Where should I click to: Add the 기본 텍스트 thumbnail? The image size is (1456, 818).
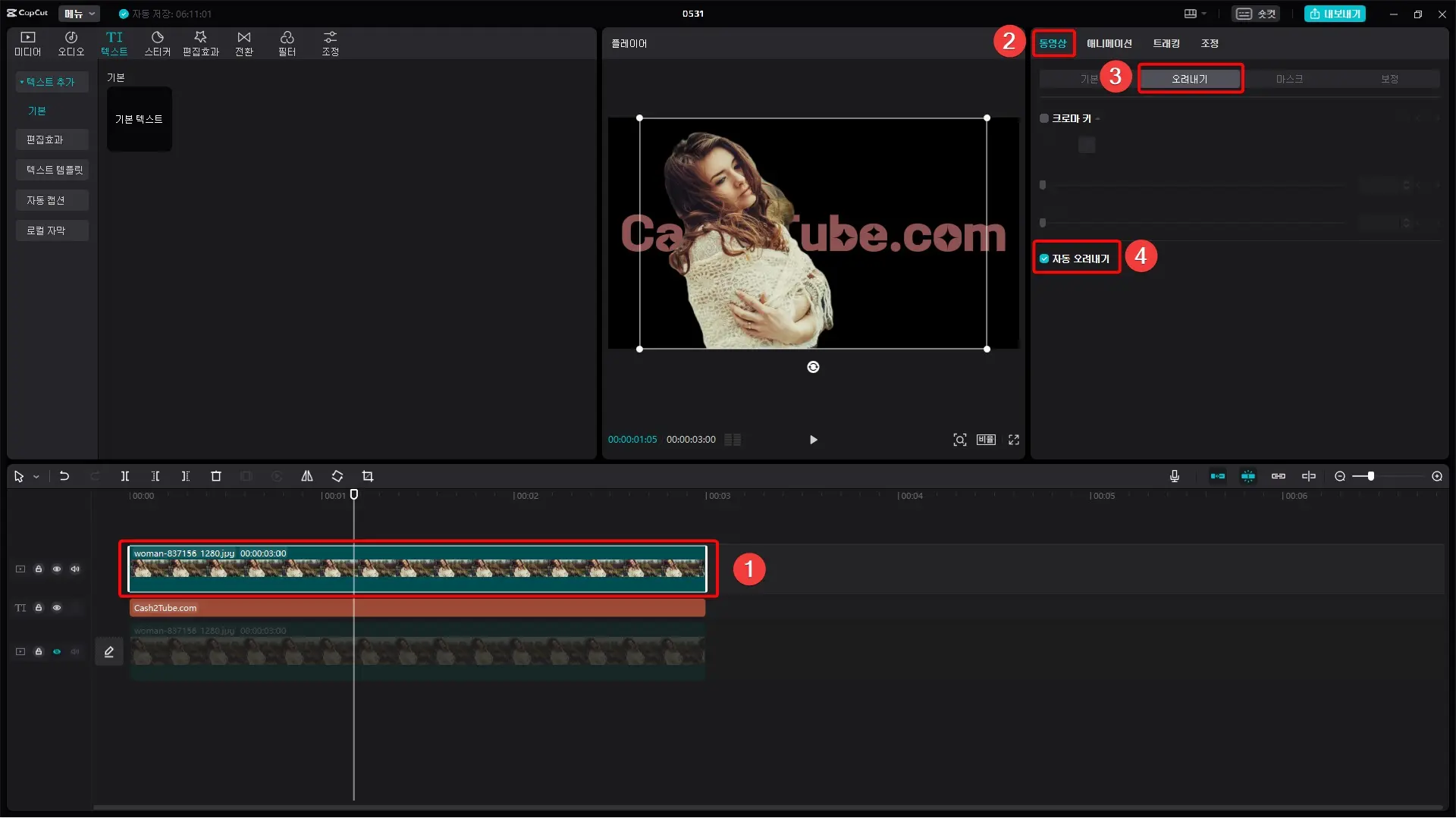tap(139, 119)
